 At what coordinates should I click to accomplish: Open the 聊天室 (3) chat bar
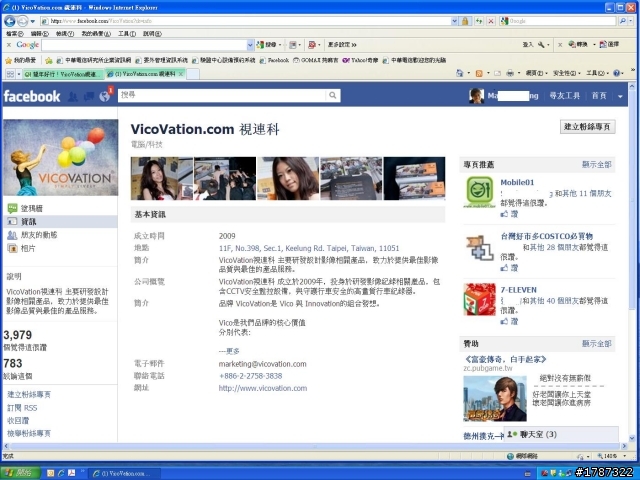pos(561,434)
